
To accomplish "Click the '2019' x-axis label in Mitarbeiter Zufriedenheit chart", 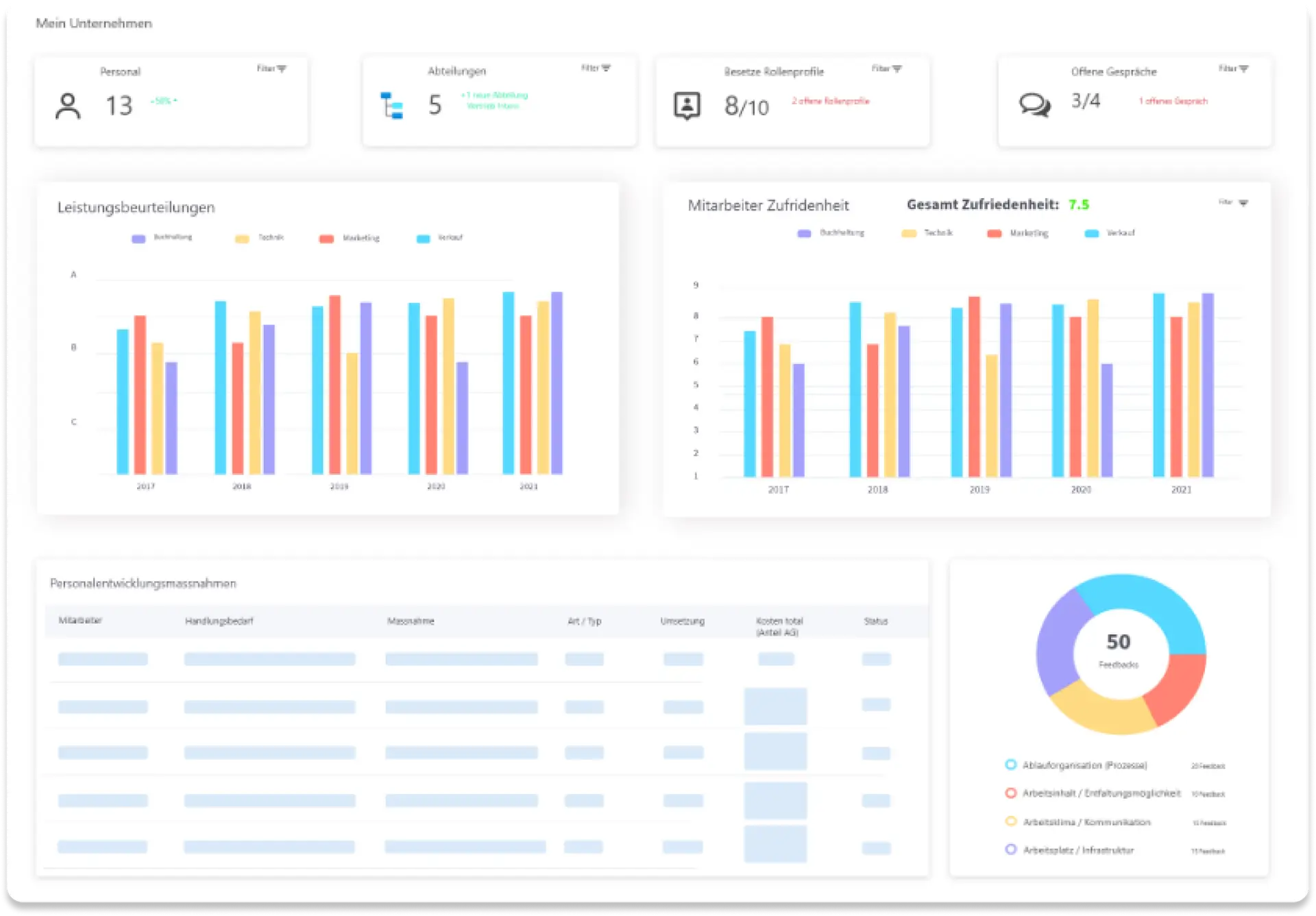I will coord(979,490).
